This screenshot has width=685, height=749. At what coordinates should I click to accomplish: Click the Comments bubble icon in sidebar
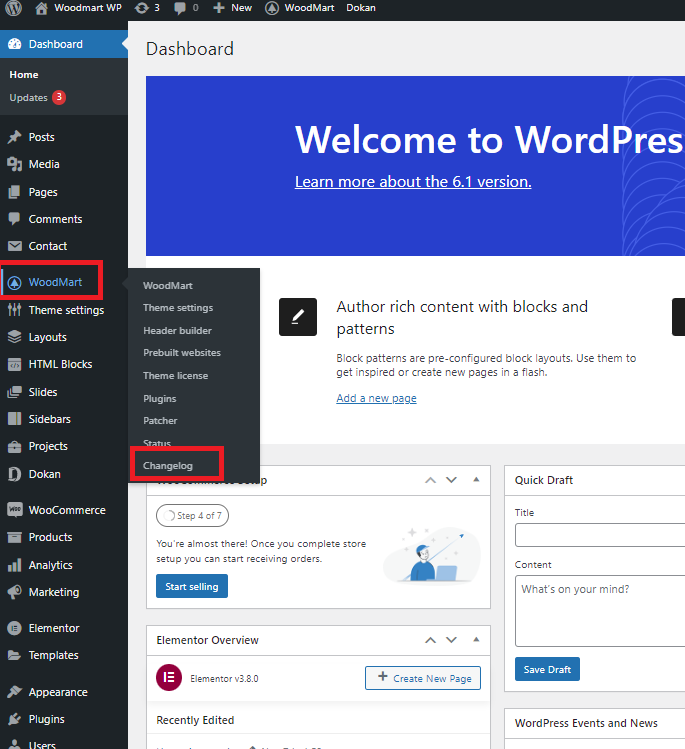[x=15, y=219]
